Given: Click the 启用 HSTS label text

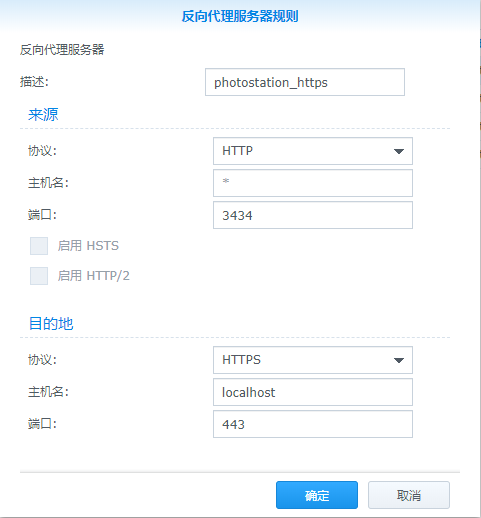Looking at the screenshot, I should (x=88, y=246).
